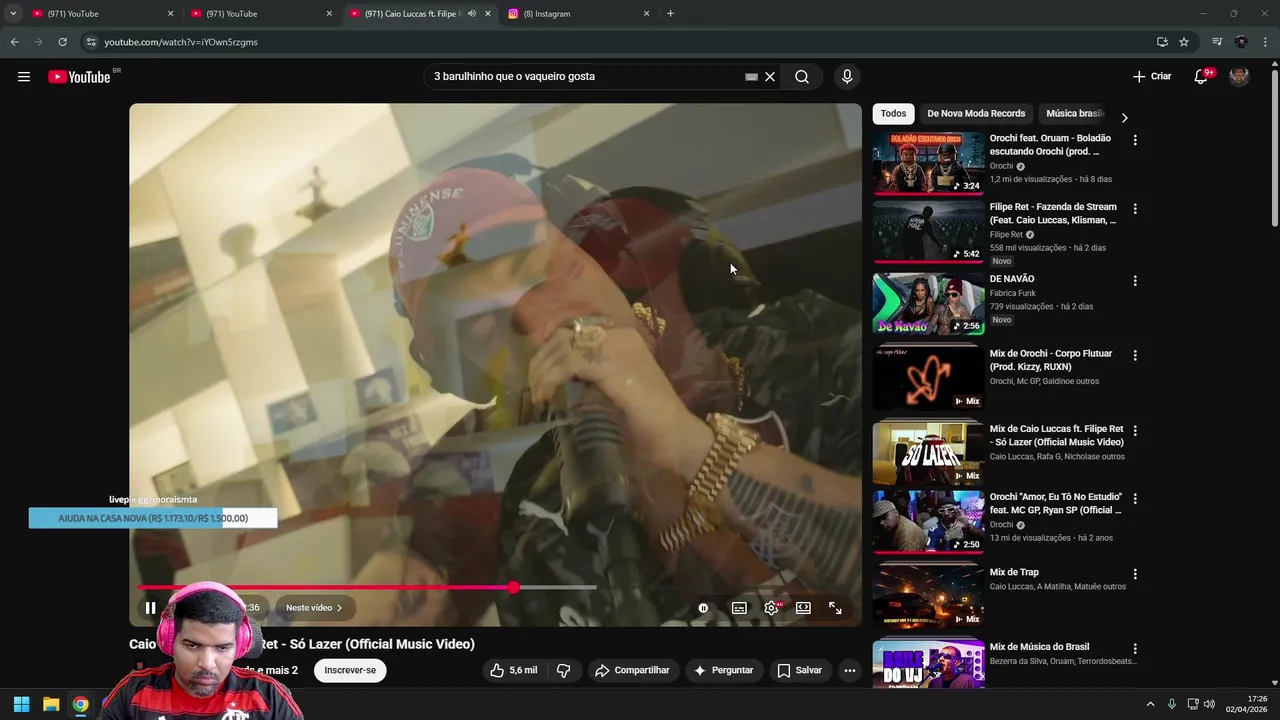Open more actions ellipsis below video
The height and width of the screenshot is (720, 1280).
click(849, 670)
